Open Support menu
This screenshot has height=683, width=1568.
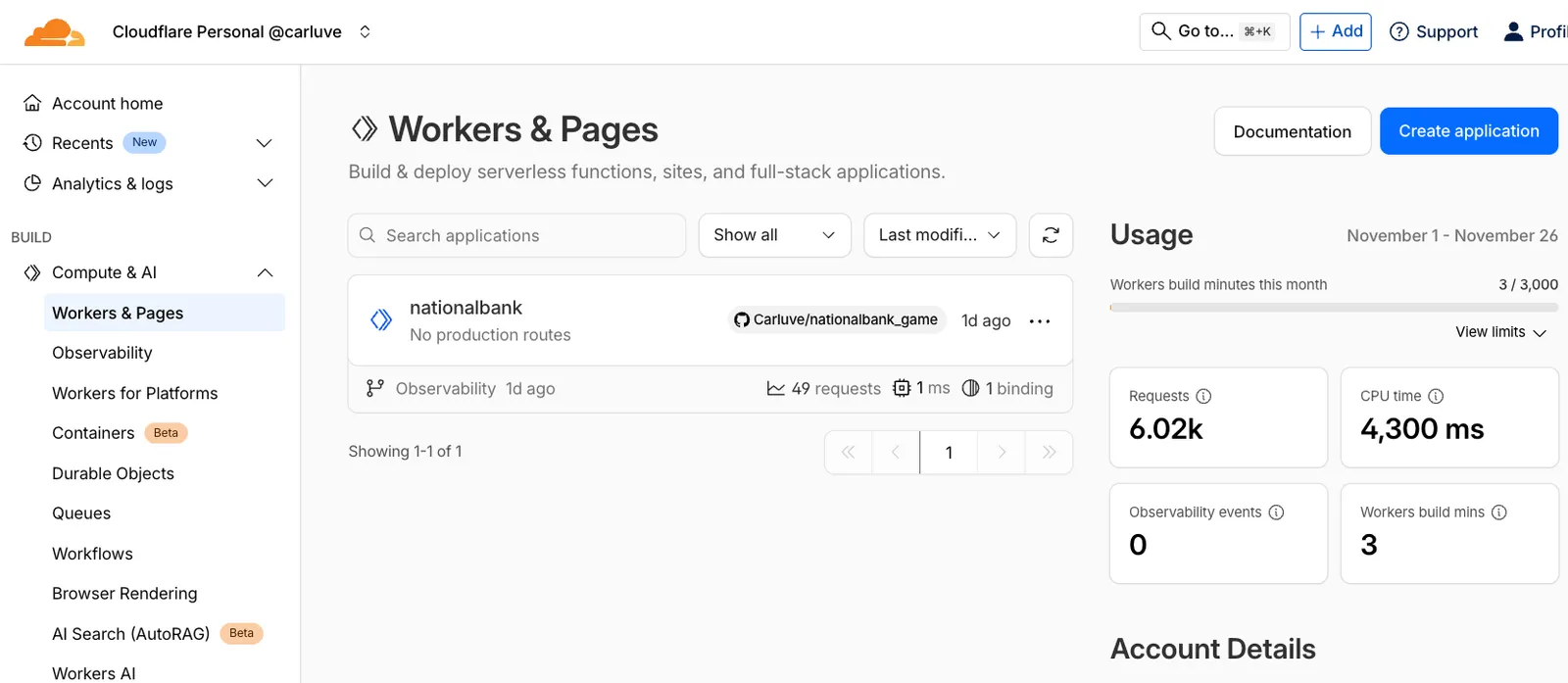coord(1434,31)
